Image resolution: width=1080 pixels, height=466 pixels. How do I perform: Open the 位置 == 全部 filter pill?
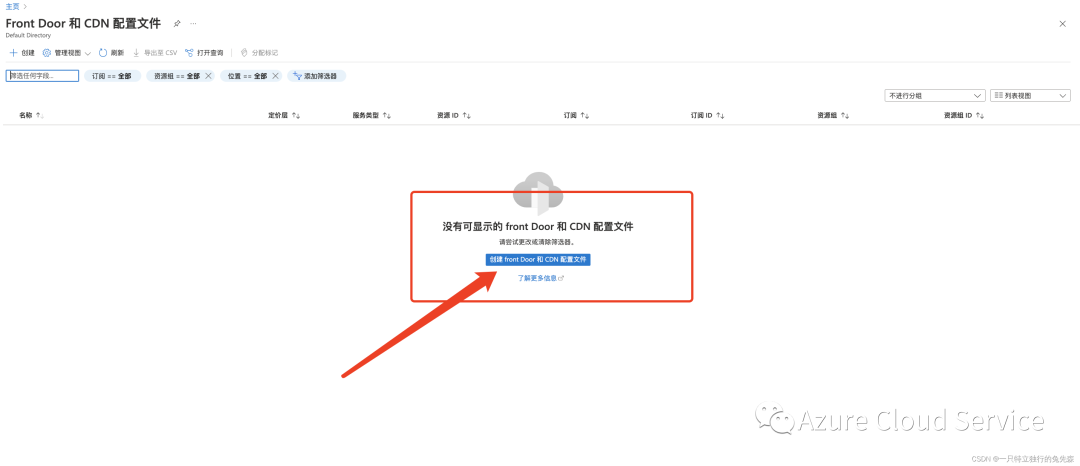[247, 76]
